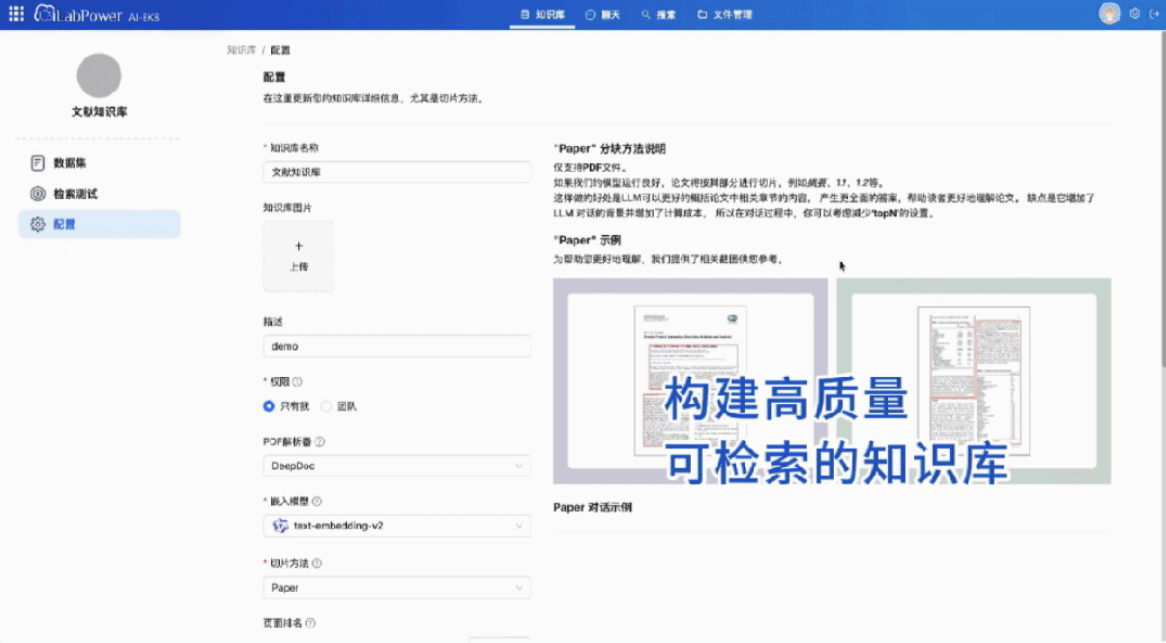This screenshot has width=1166, height=643.
Task: Open the left Paper example screenshot
Action: click(690, 381)
